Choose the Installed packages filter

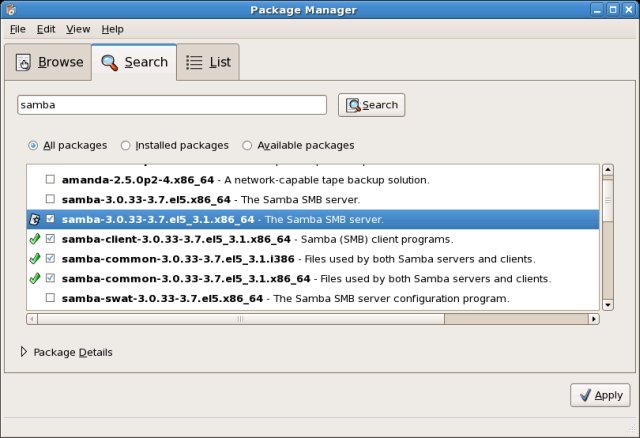pos(125,145)
